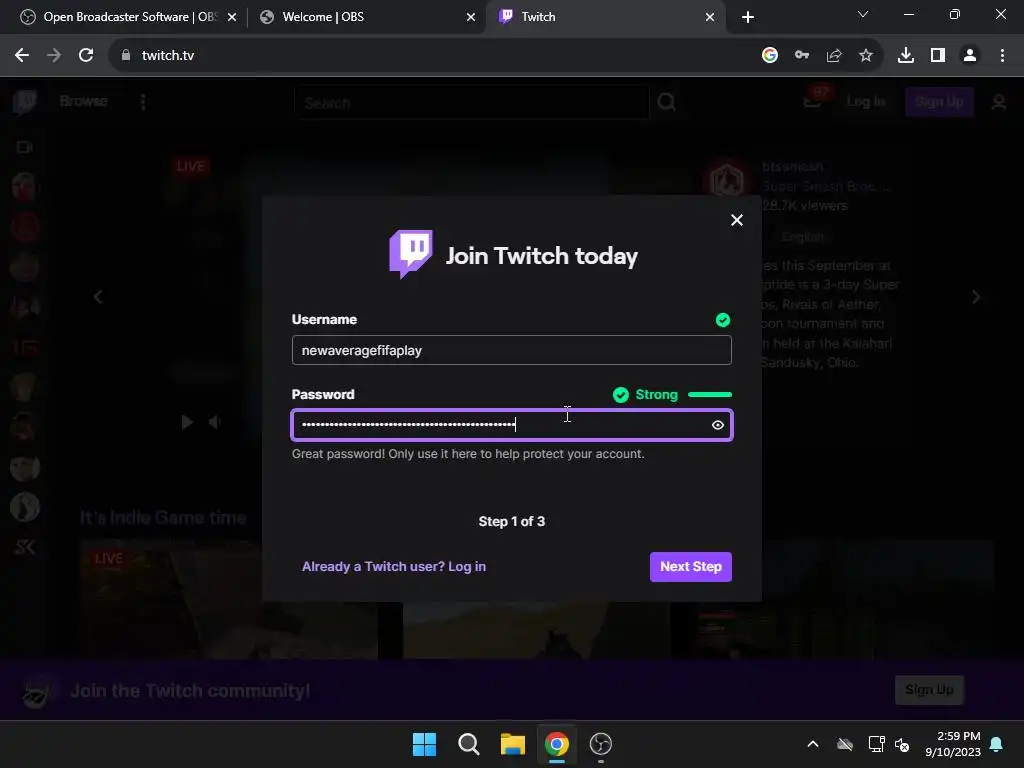Close the Twitch browser tab
This screenshot has height=768, width=1024.
710,17
